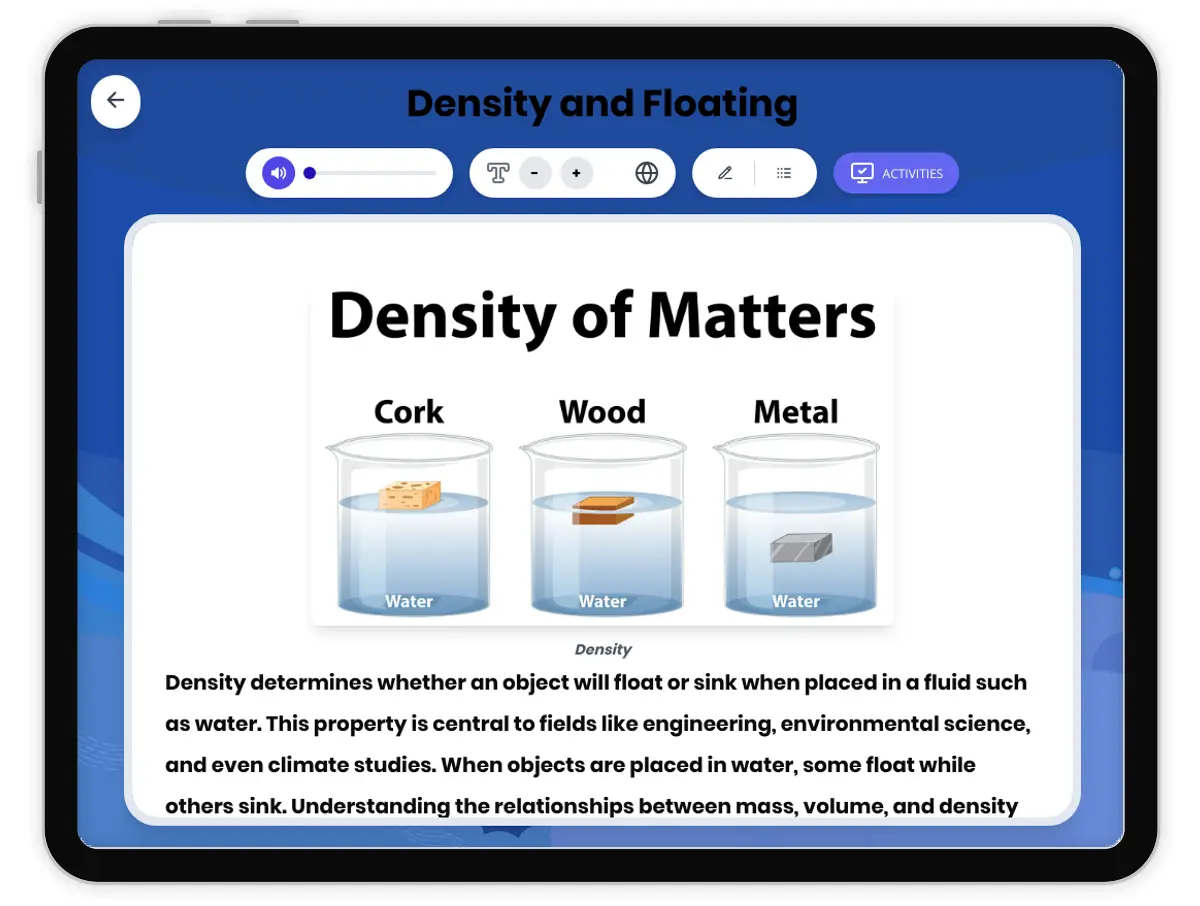Select the pencil annotation tool

click(x=725, y=173)
